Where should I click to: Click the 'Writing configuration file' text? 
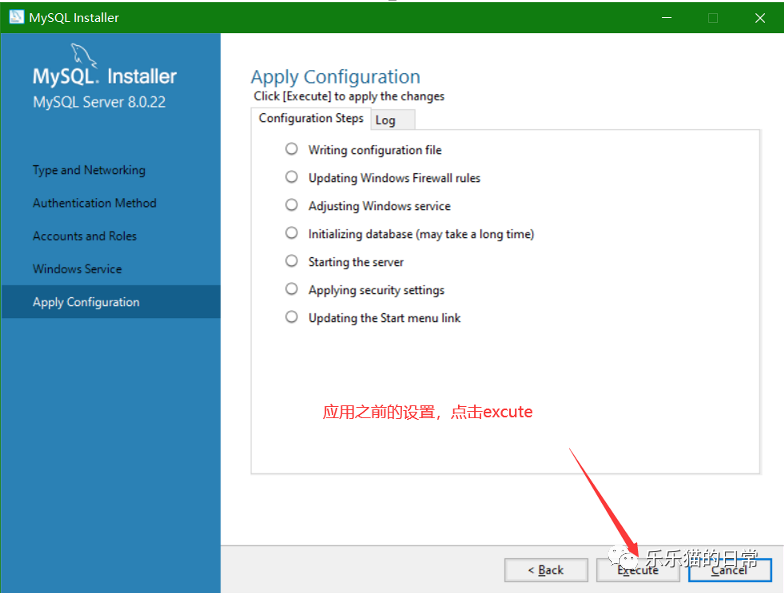pyautogui.click(x=375, y=150)
